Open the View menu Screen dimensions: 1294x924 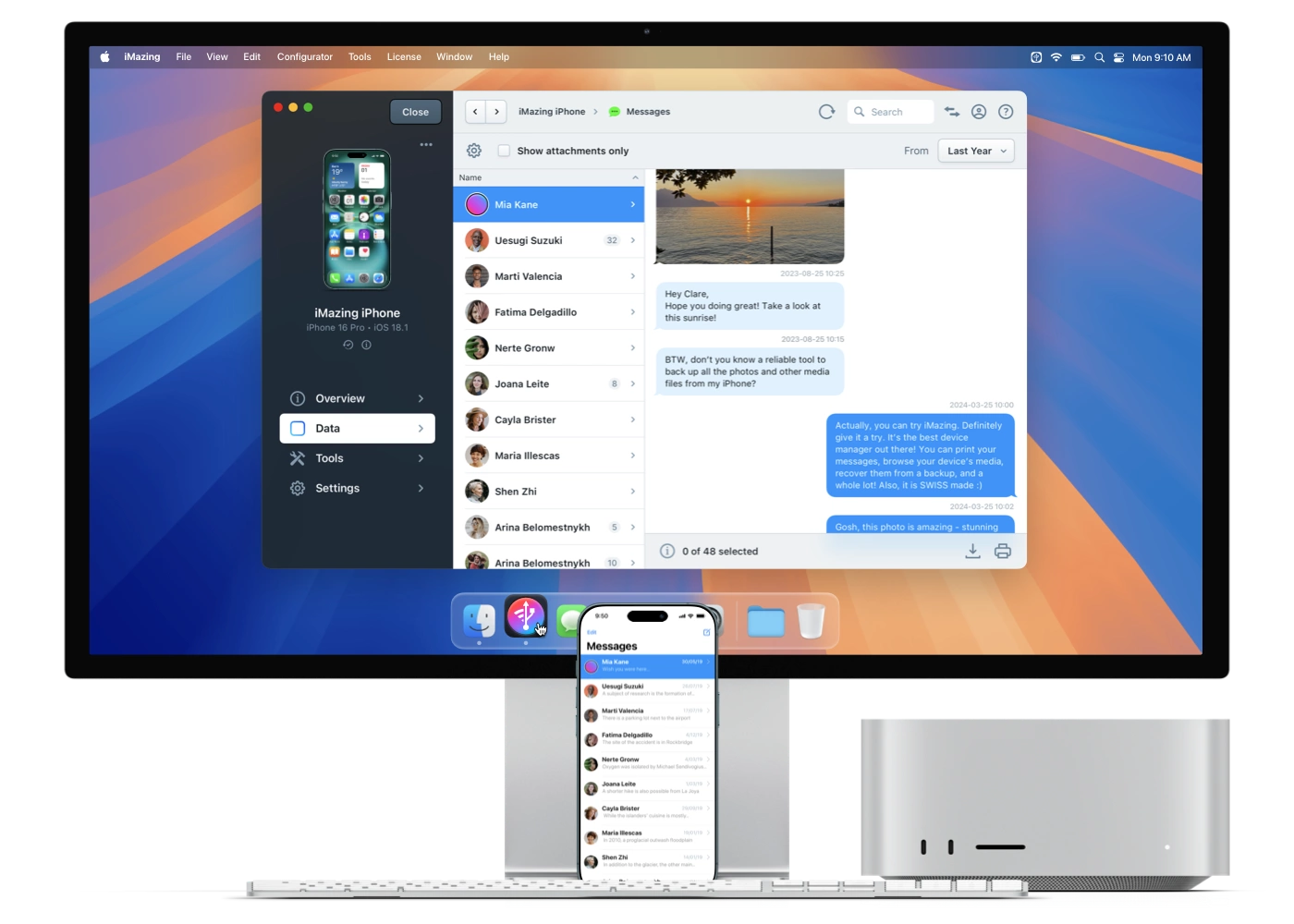pyautogui.click(x=217, y=57)
